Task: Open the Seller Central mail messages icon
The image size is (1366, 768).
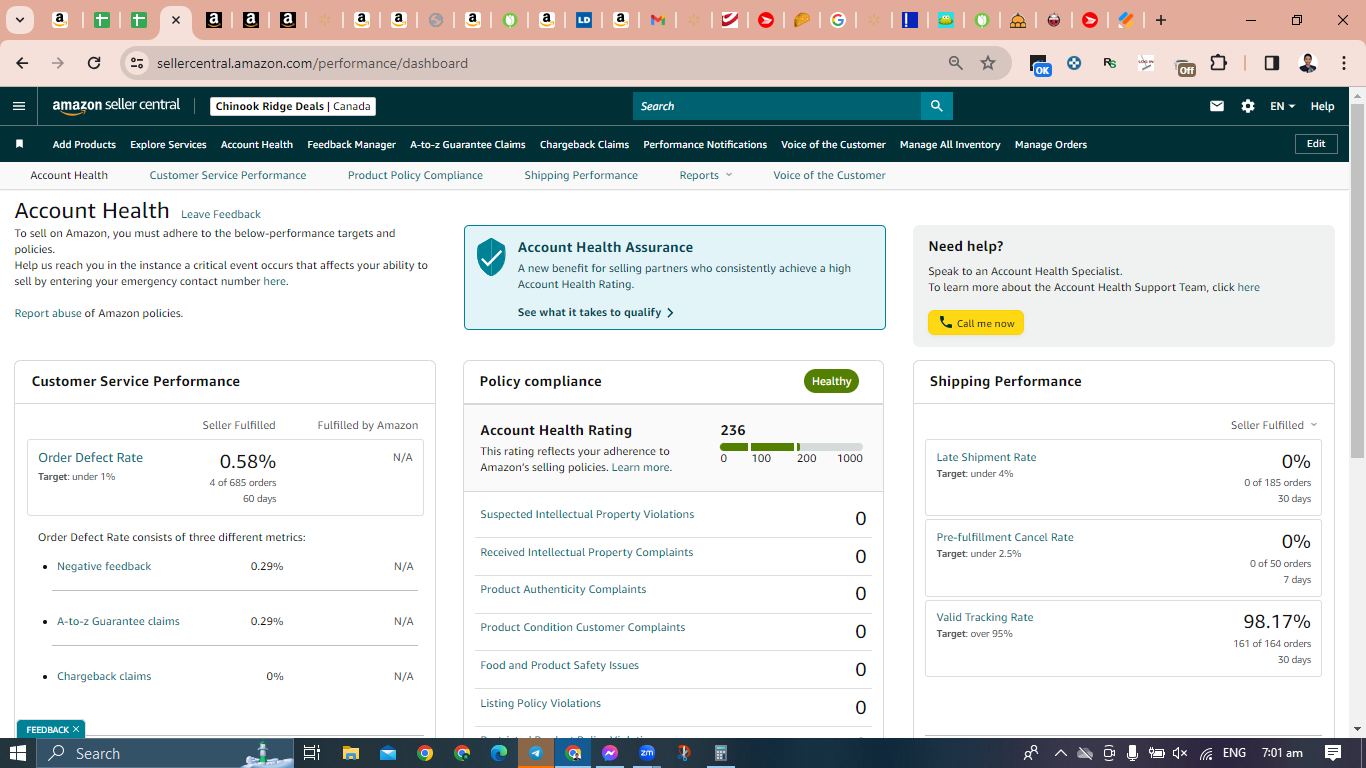Action: click(x=1217, y=106)
